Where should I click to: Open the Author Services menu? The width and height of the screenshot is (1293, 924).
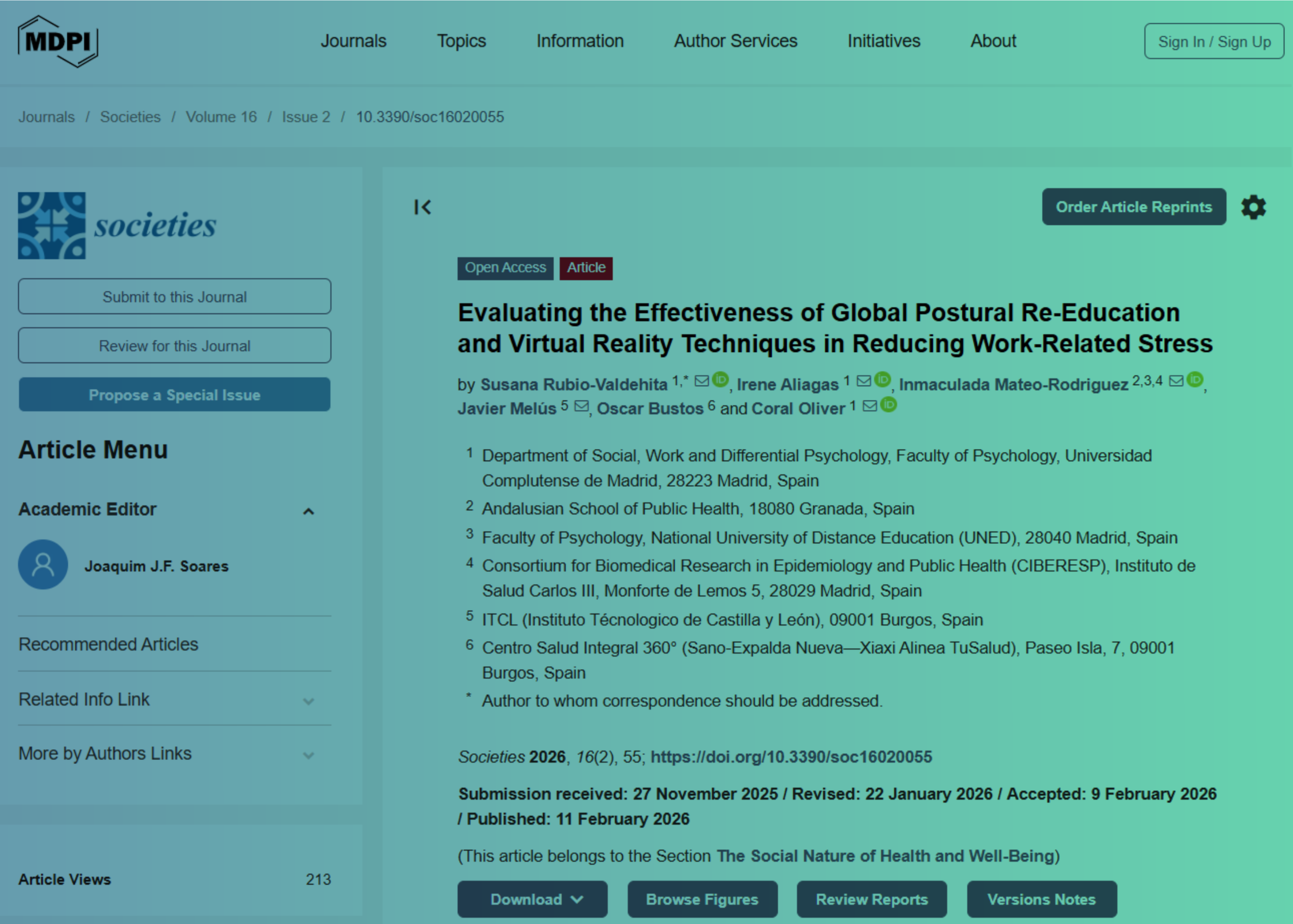point(735,41)
